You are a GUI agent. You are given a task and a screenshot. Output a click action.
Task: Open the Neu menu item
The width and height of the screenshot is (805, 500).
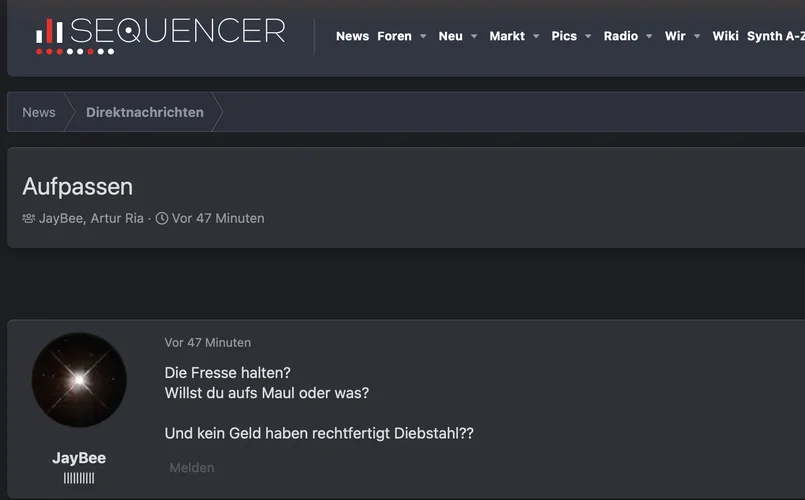(450, 36)
